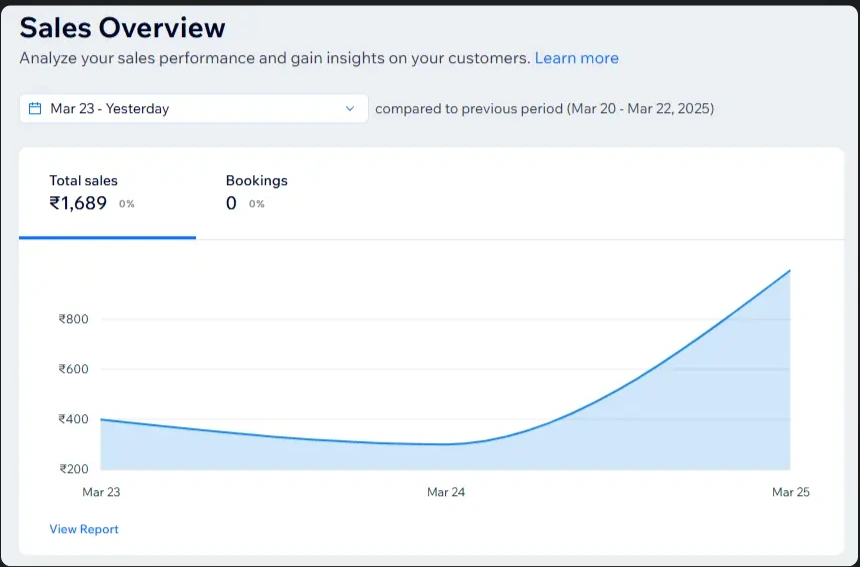Click the Mar 23 x-axis label
Viewport: 860px width, 567px height.
(101, 492)
